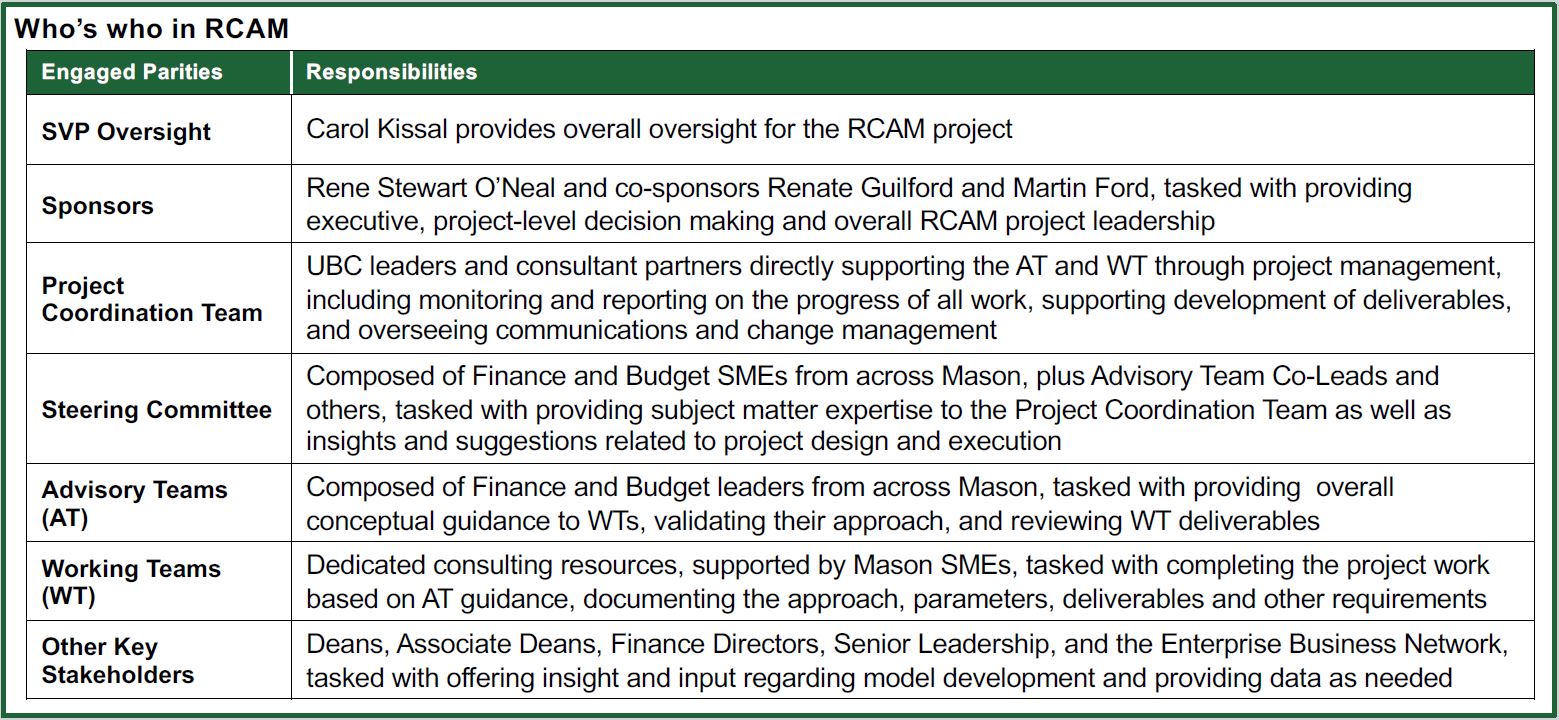Click the "overseeing communications and change management" line
The height and width of the screenshot is (720, 1559).
[651, 329]
